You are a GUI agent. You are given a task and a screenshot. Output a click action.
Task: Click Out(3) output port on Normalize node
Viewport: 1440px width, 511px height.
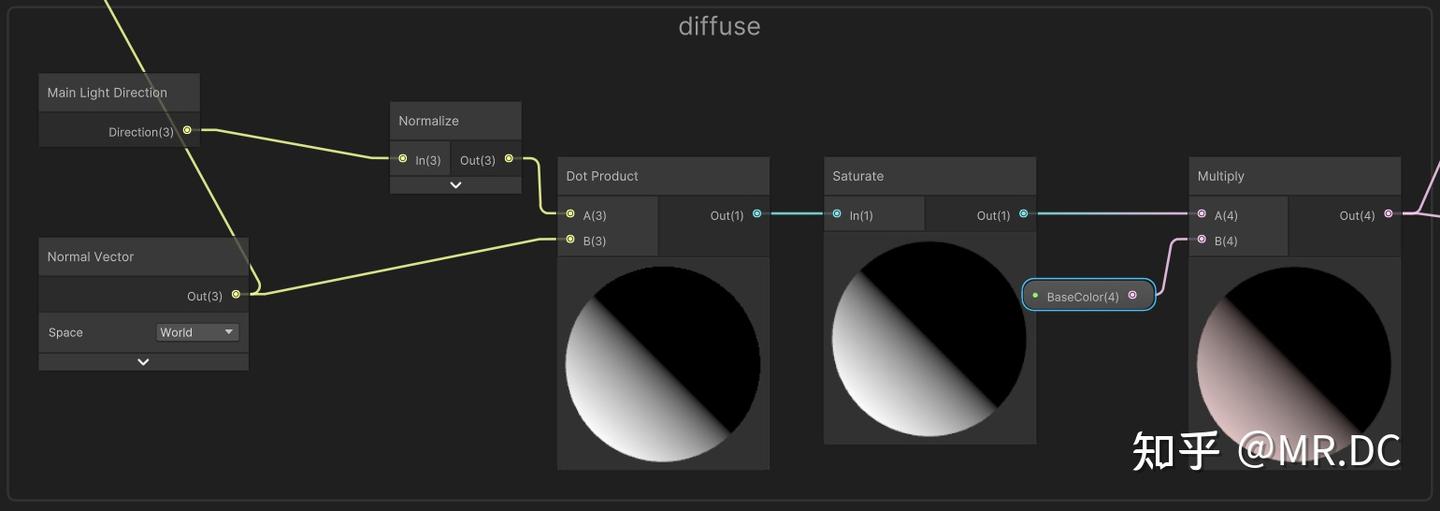(x=509, y=158)
